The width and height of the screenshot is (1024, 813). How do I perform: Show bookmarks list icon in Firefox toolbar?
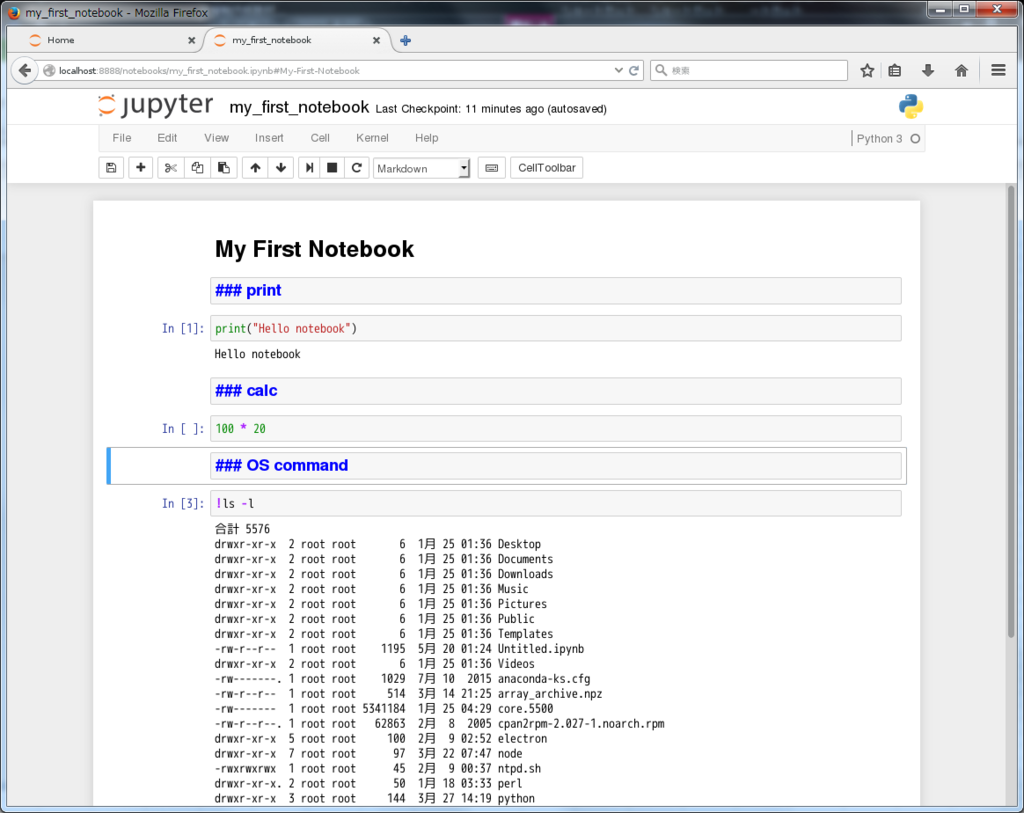(x=895, y=71)
